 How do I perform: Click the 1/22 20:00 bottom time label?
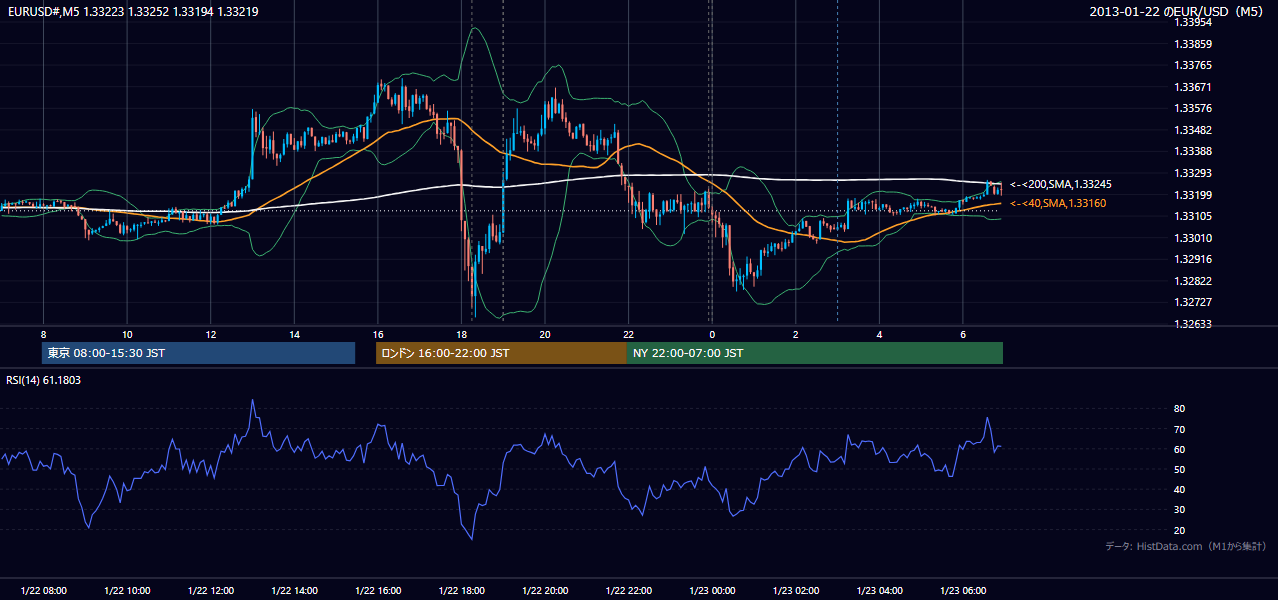pos(545,591)
